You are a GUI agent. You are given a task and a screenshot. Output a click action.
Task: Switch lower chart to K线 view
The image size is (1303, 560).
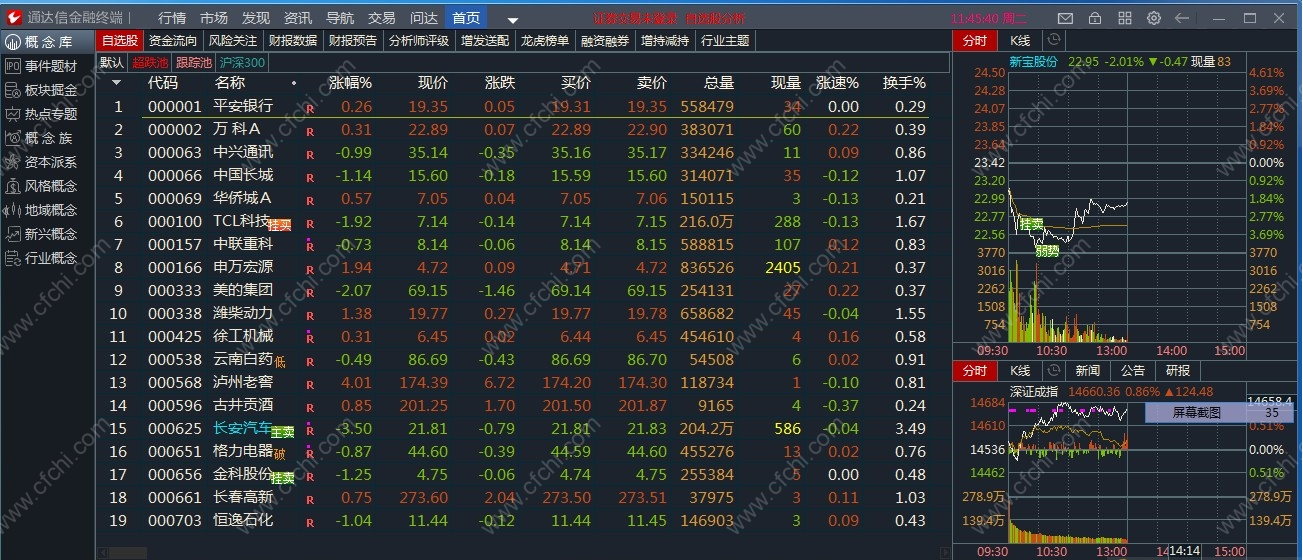1020,371
